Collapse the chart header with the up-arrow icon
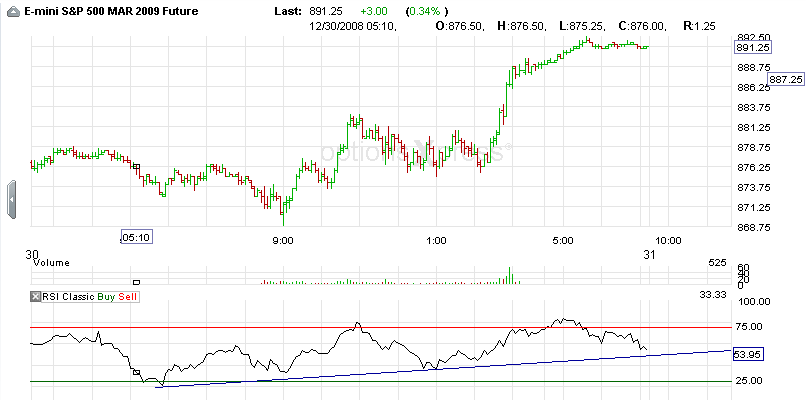 [14, 12]
